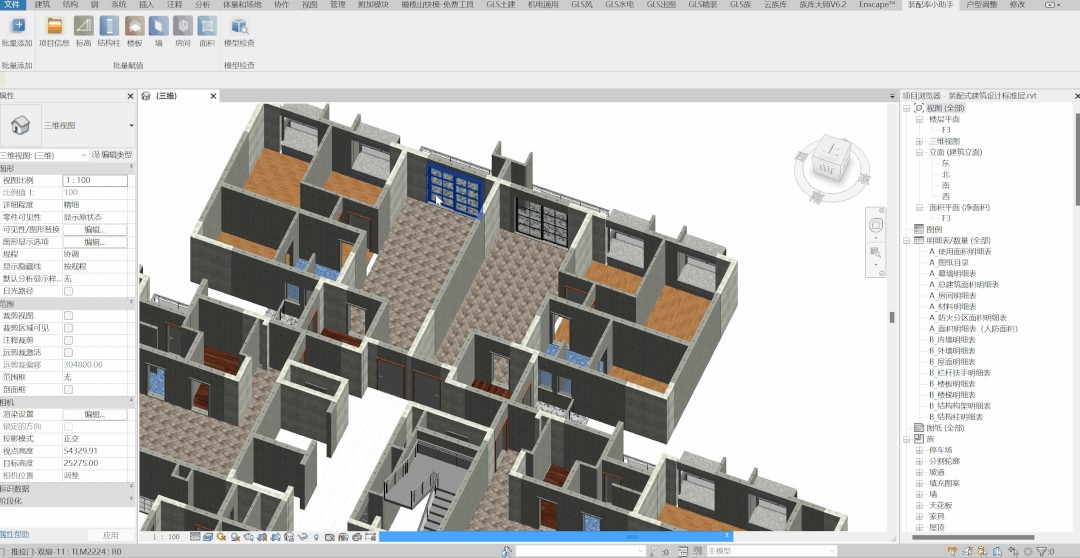The width and height of the screenshot is (1080, 558).
Task: Click the 结构柱 structural column icon
Action: pos(109,27)
